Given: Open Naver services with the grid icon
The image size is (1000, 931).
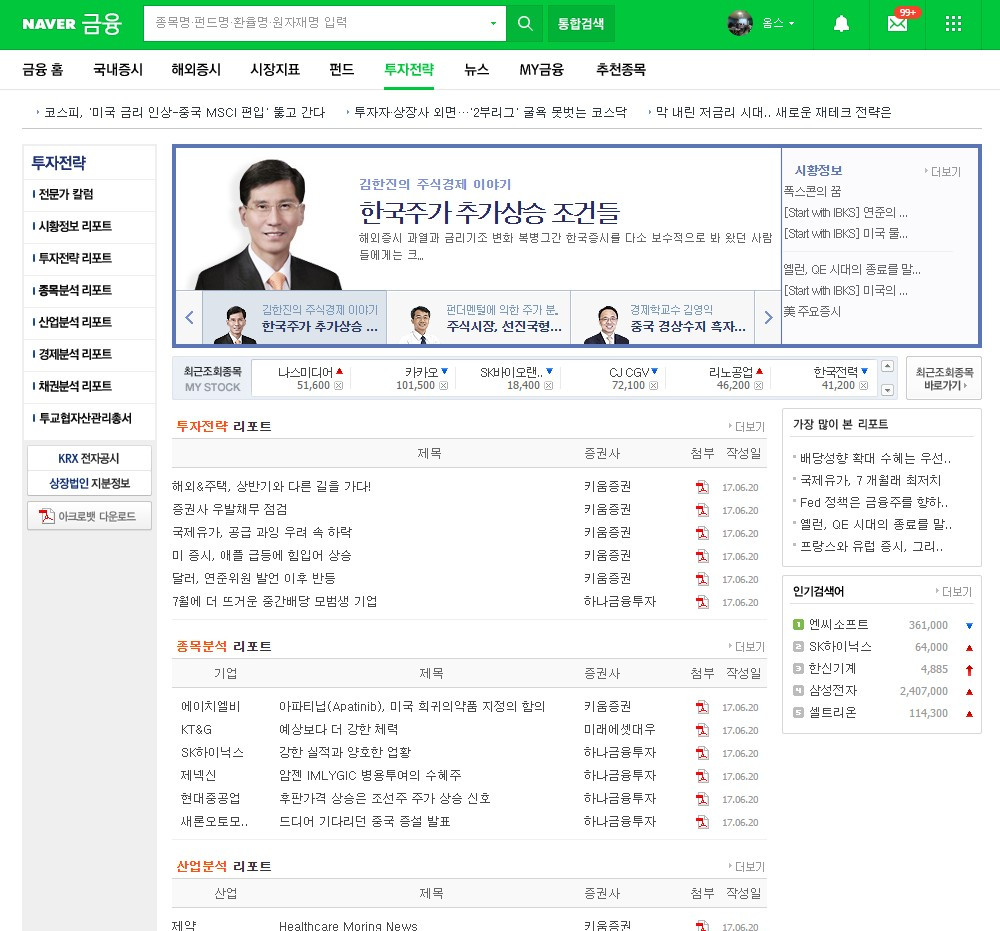Looking at the screenshot, I should (x=951, y=23).
